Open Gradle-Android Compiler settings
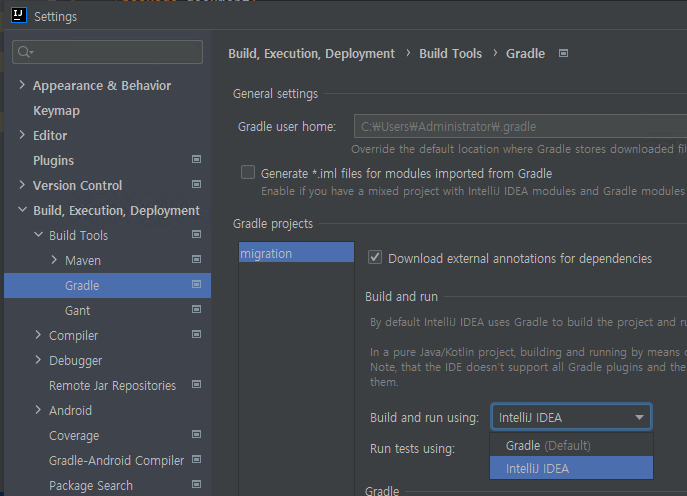This screenshot has height=496, width=687. 117,461
